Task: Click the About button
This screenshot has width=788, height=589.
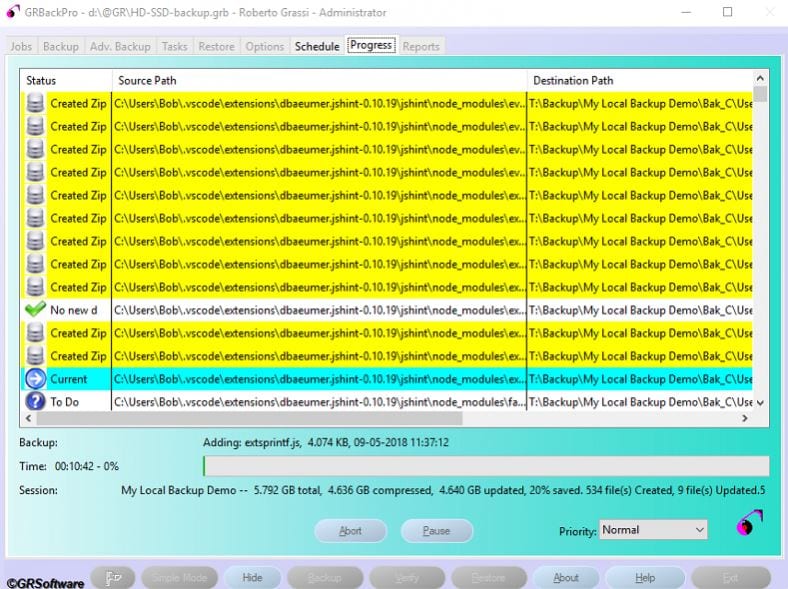Action: tap(566, 577)
